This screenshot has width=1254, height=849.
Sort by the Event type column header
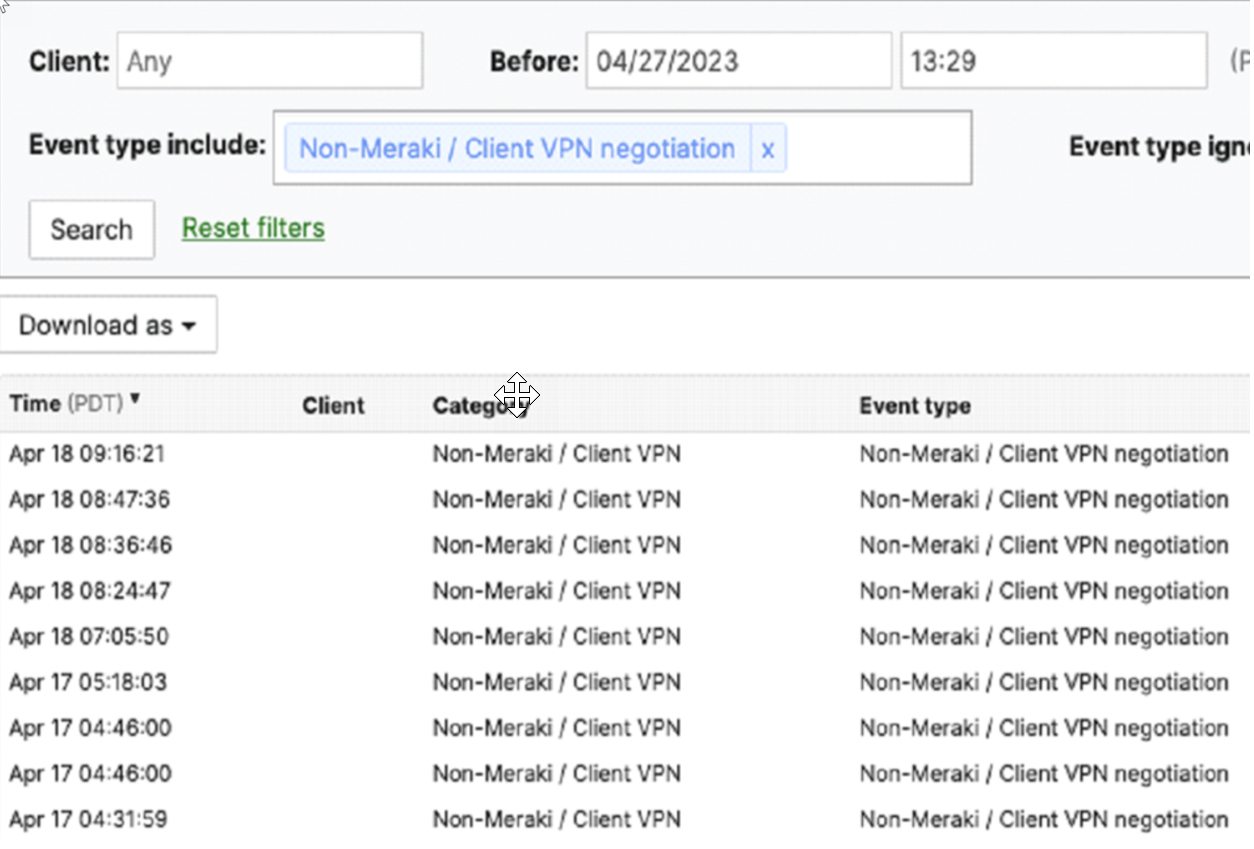[914, 405]
